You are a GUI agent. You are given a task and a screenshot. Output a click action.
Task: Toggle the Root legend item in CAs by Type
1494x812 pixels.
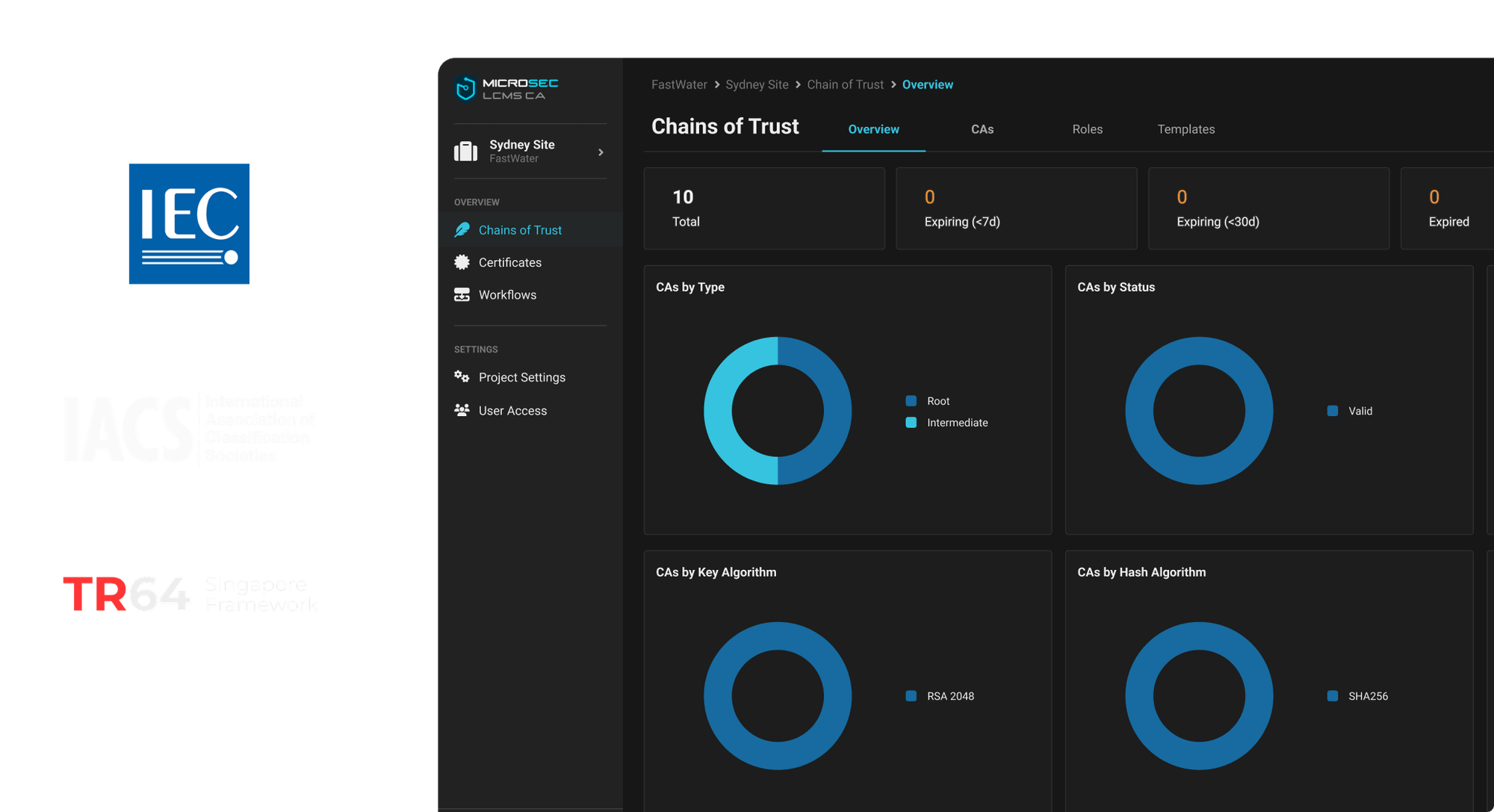pos(937,401)
